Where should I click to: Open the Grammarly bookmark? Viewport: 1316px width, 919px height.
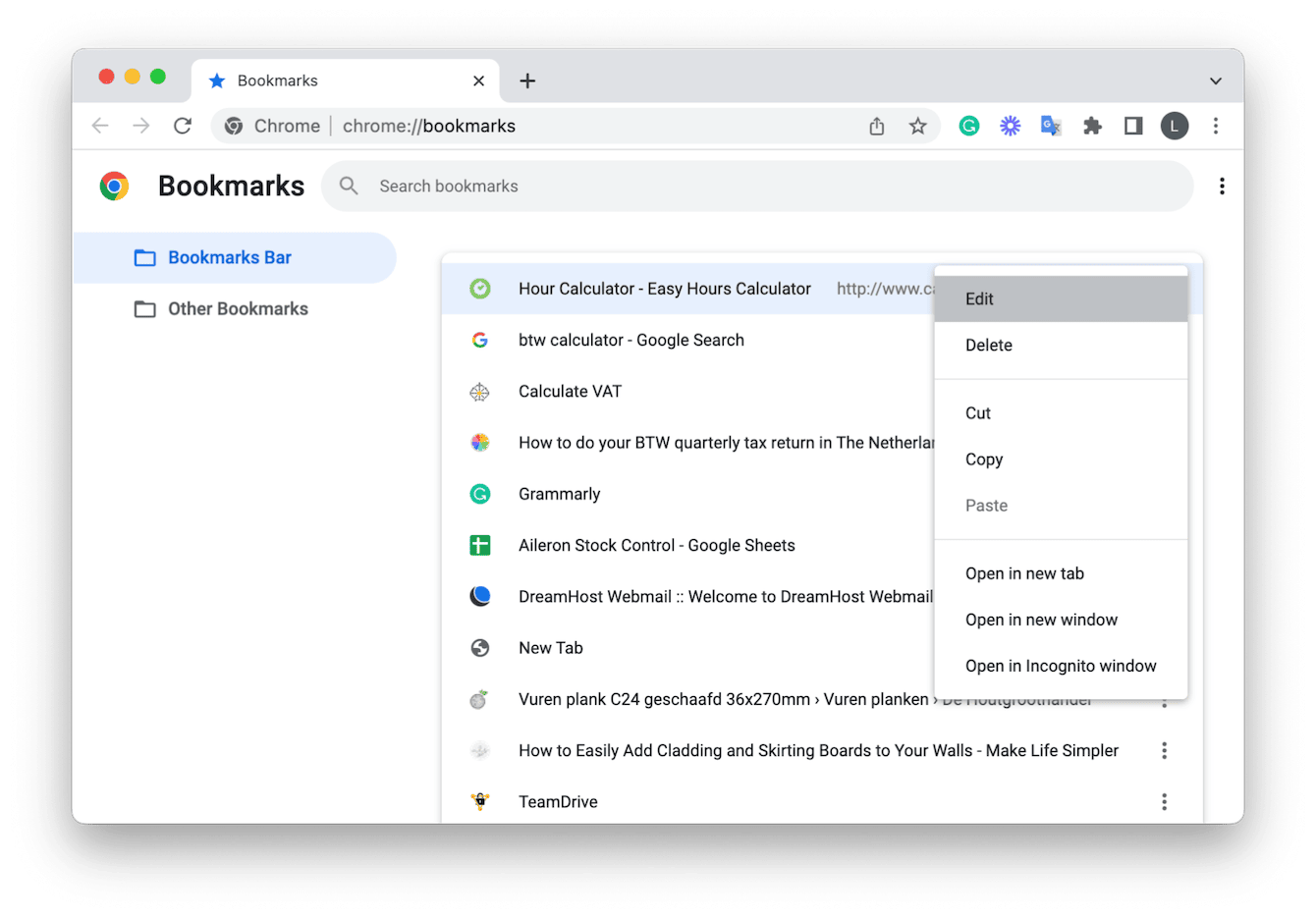click(559, 494)
